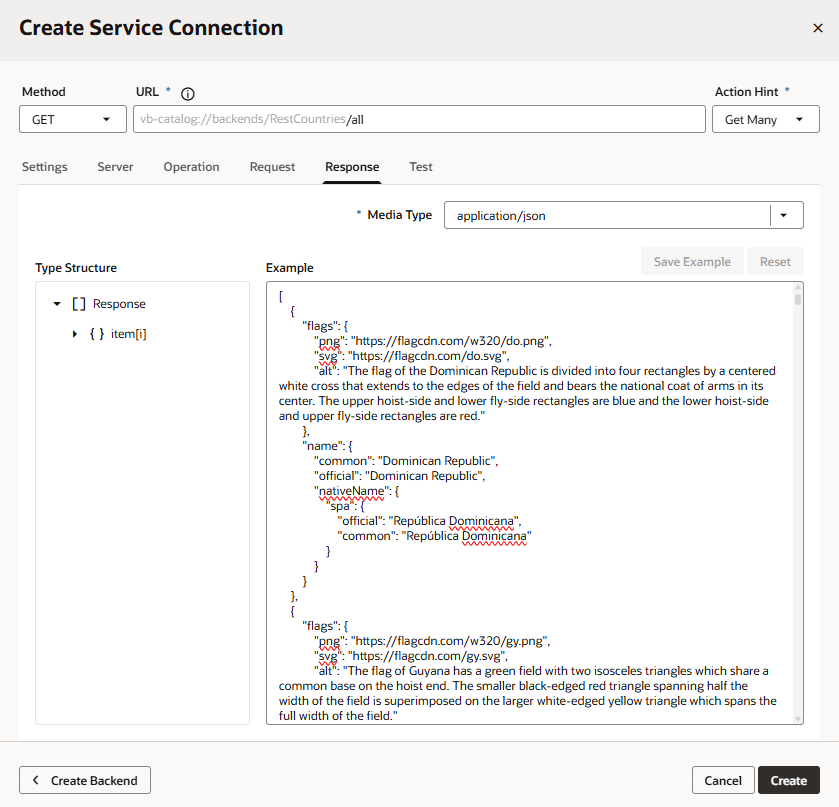Click the Example scrollbar thumb
Viewport: 839px width, 807px height.
(x=798, y=299)
